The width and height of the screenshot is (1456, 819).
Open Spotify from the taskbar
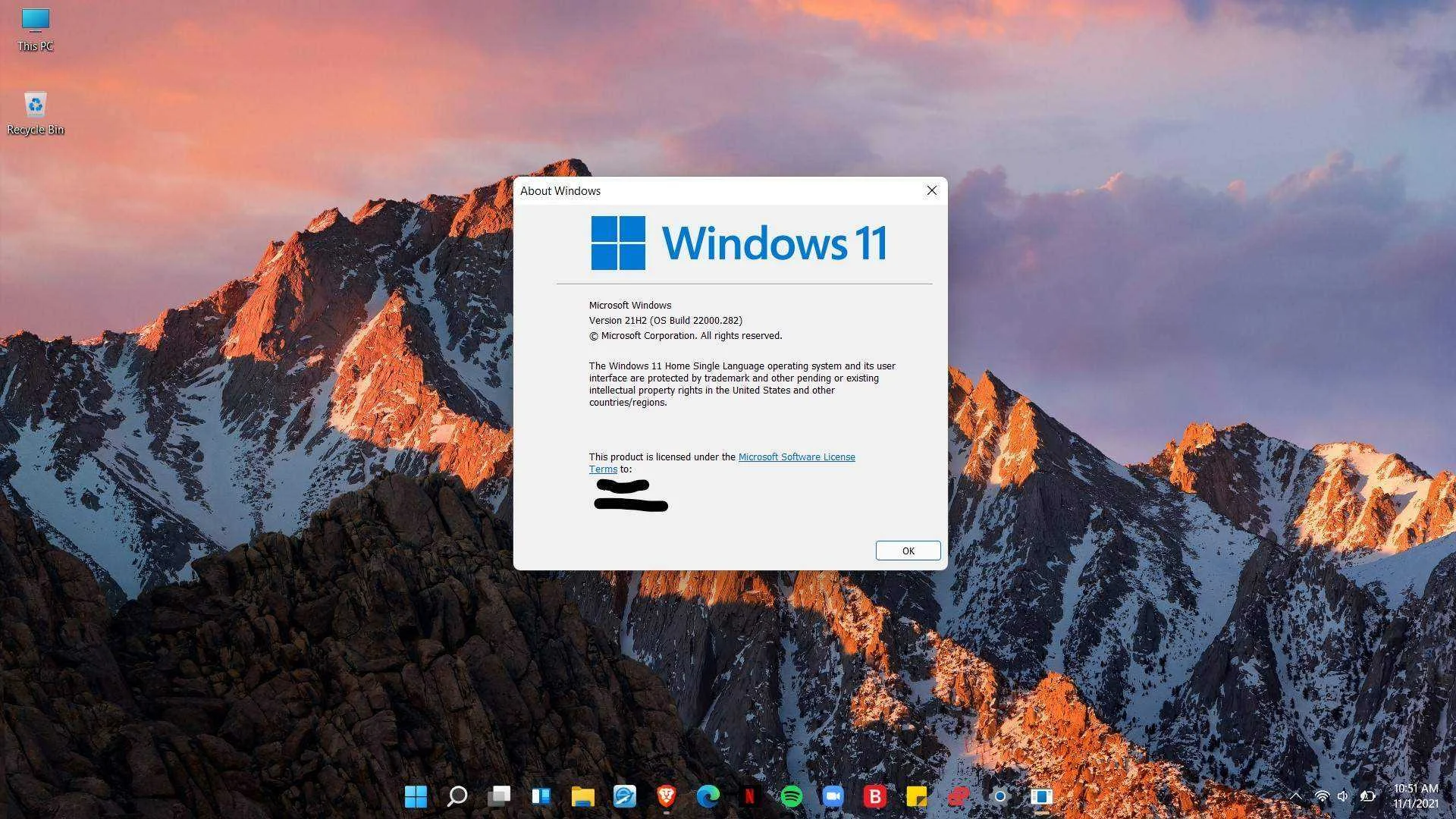[x=791, y=796]
